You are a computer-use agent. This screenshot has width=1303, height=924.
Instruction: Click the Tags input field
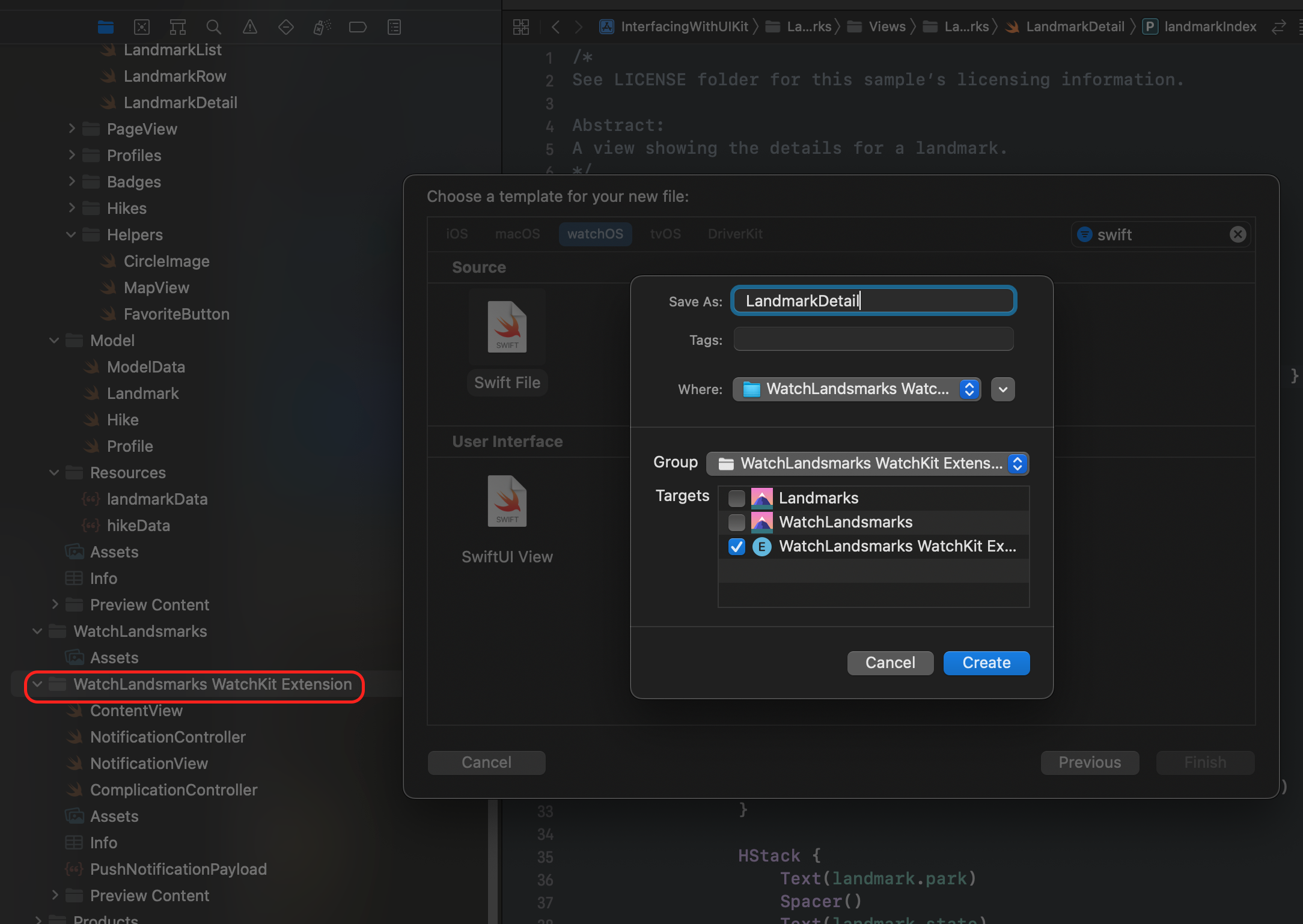pyautogui.click(x=873, y=339)
